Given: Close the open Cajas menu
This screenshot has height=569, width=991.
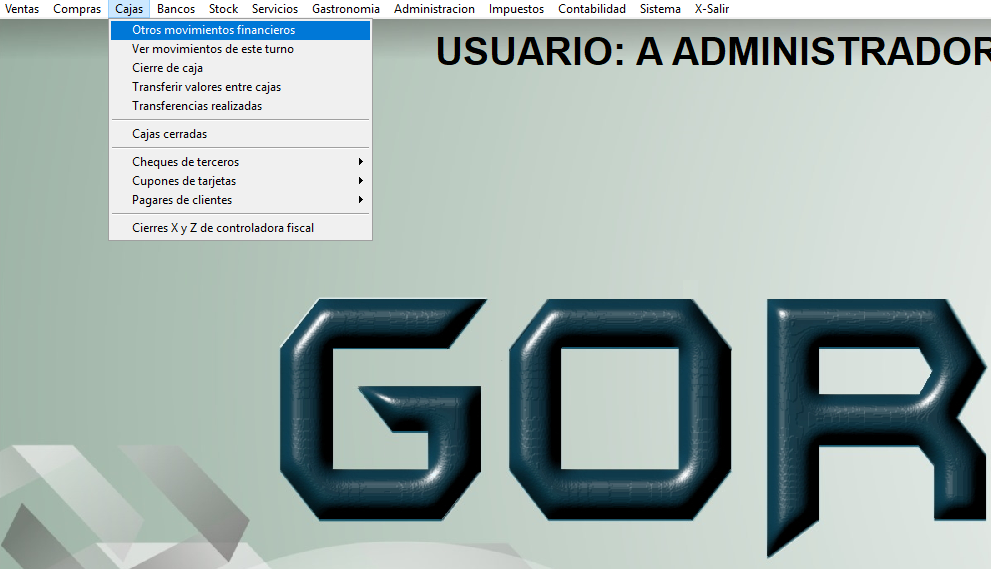Looking at the screenshot, I should [129, 9].
